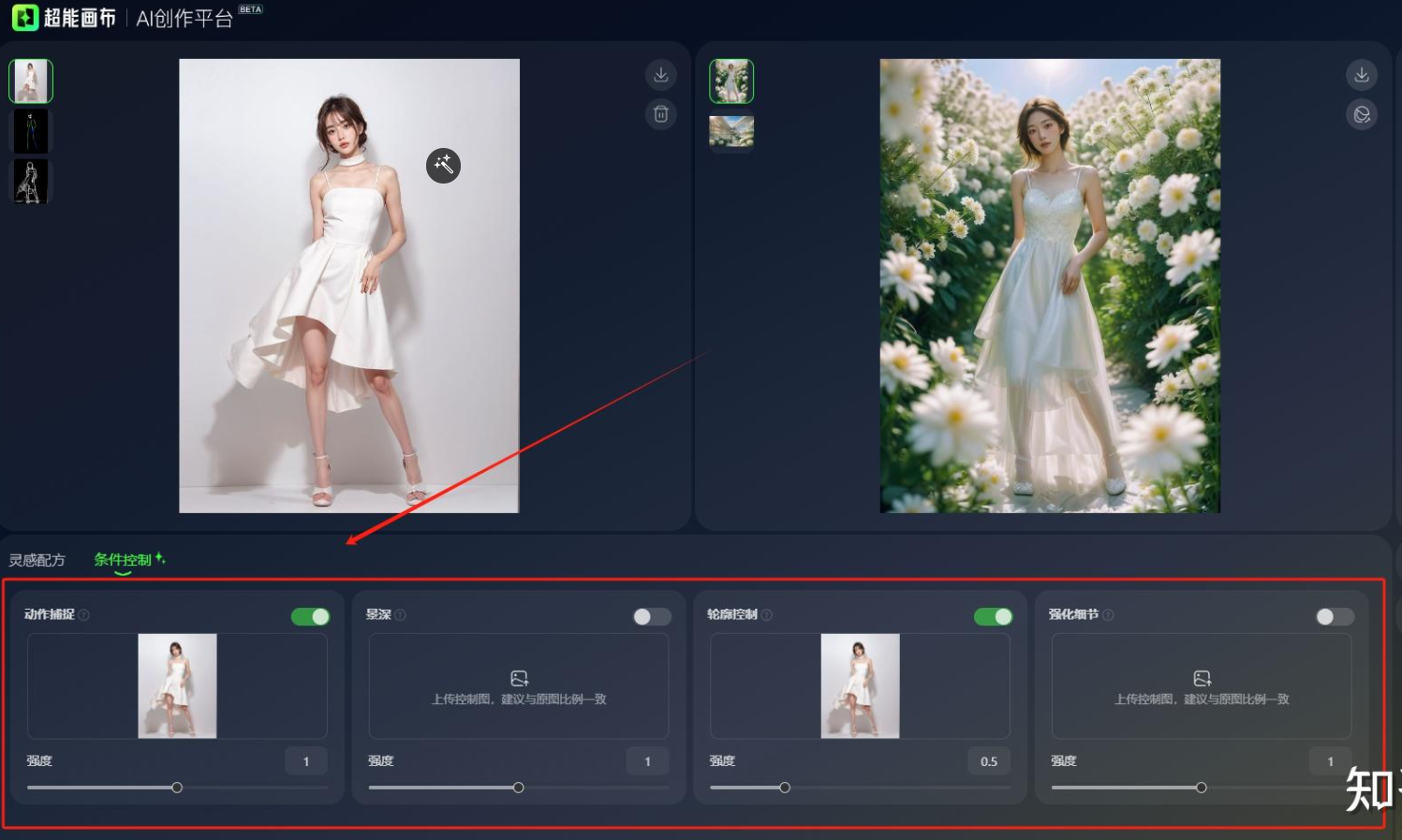Click the magic wand icon on the dress photo
The width and height of the screenshot is (1402, 840).
[443, 165]
